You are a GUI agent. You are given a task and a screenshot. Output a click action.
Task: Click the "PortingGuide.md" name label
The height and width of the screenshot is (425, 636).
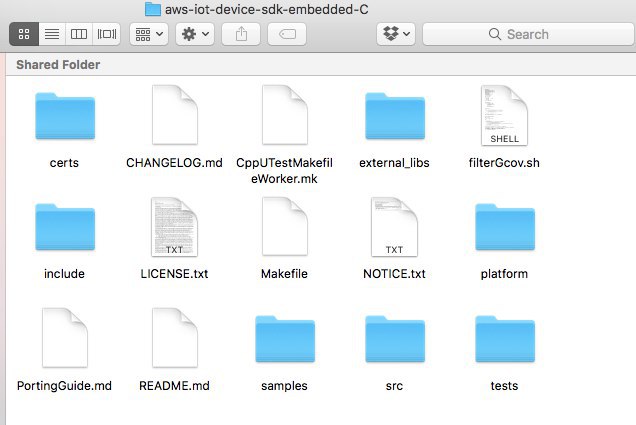click(64, 386)
